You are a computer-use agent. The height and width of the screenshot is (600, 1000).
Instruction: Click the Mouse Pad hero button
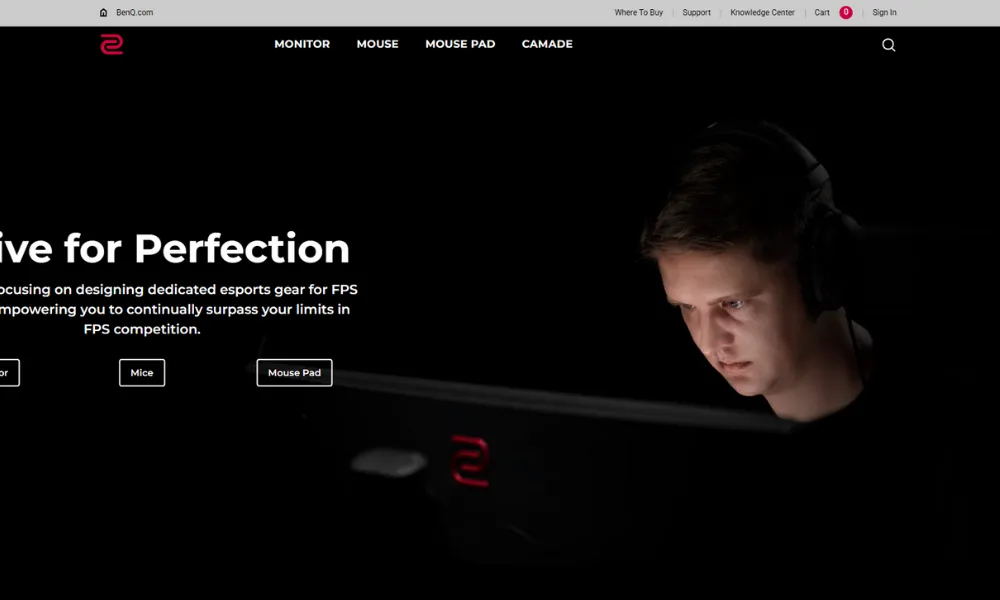294,372
